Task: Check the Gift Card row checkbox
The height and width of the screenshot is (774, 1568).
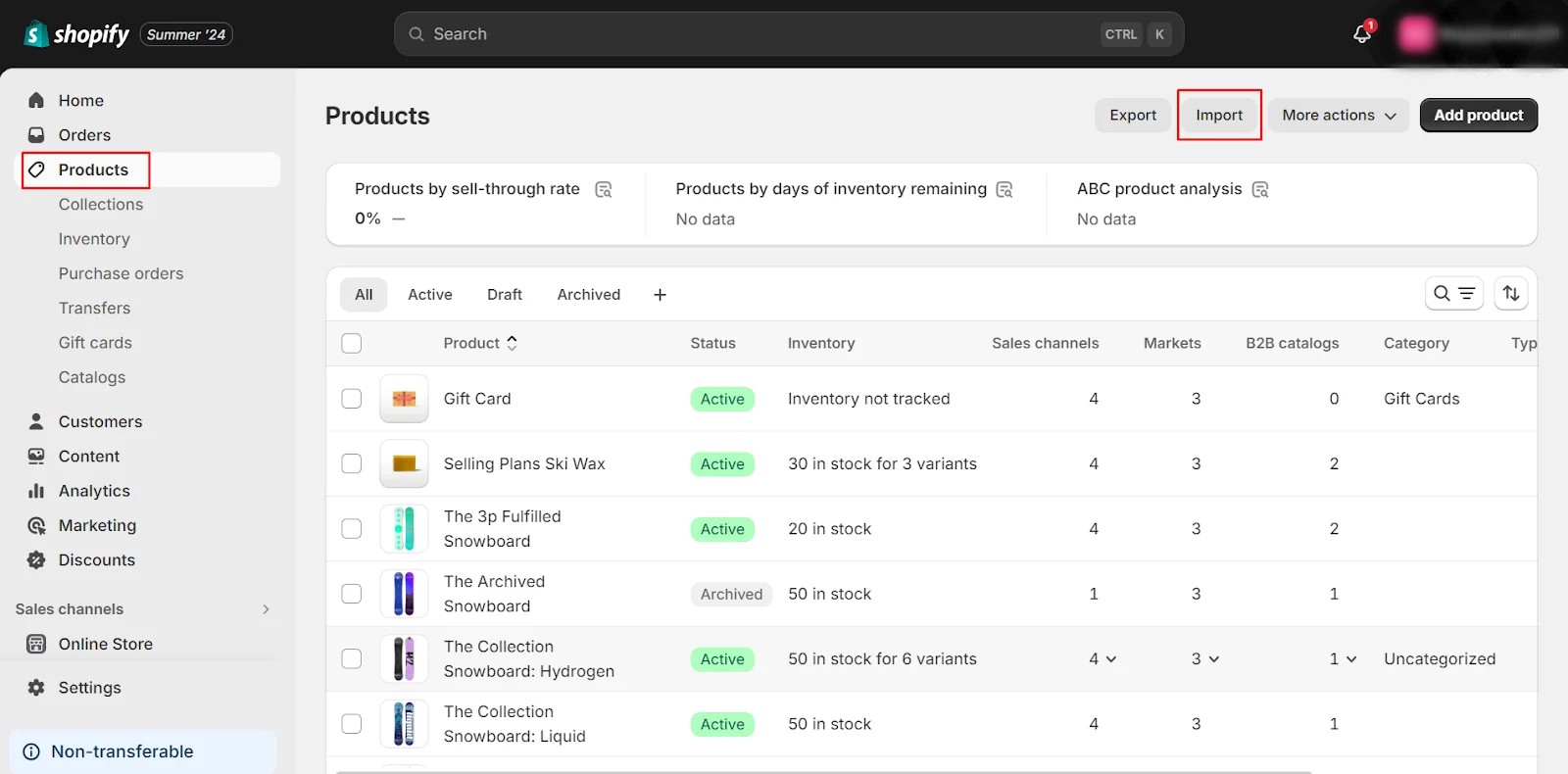Action: coord(352,399)
